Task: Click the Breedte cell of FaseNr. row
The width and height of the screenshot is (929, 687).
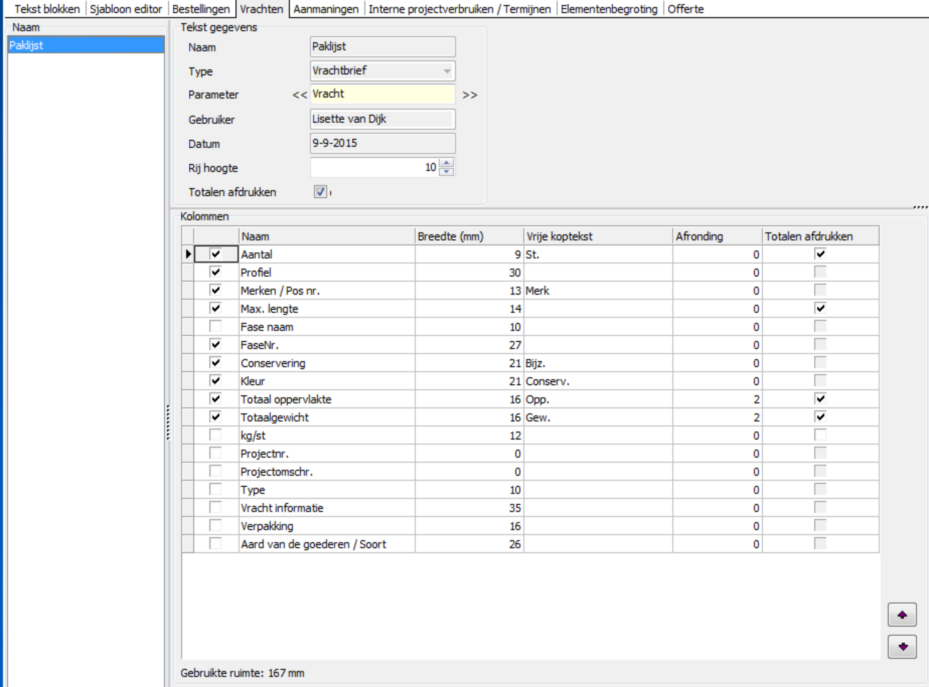Action: 469,345
